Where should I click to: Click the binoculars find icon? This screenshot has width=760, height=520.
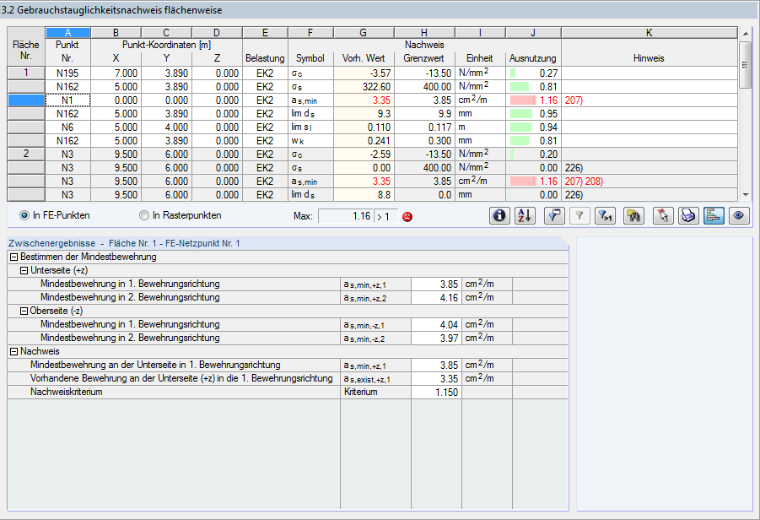pos(633,216)
